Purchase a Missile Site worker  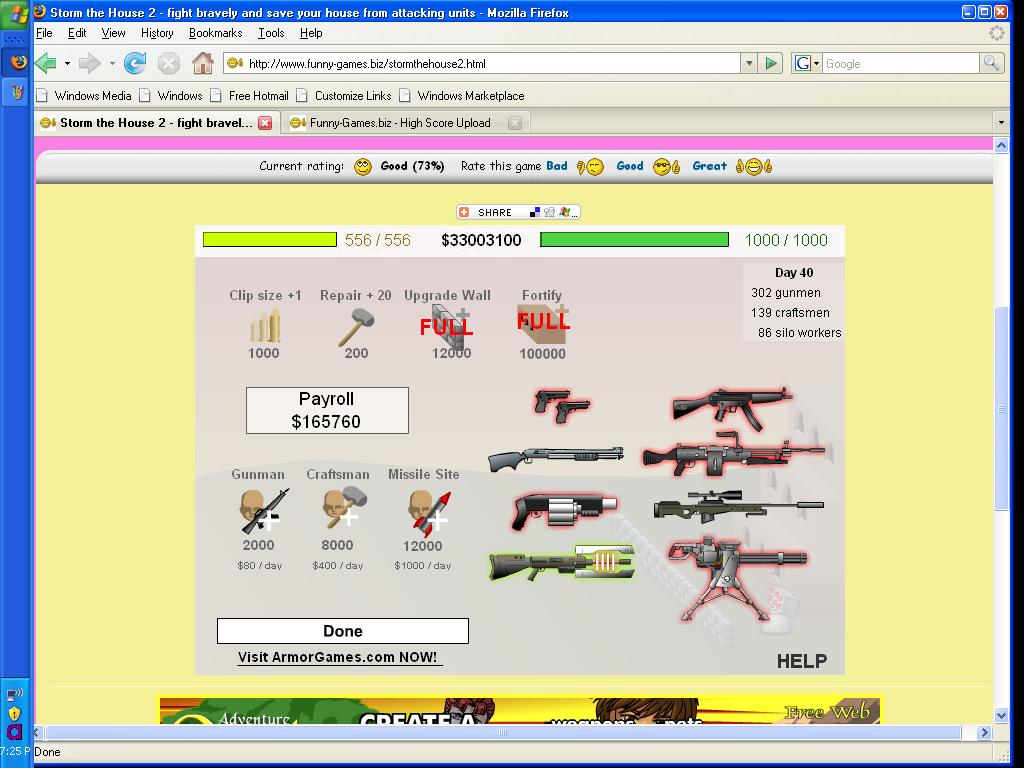tap(429, 513)
